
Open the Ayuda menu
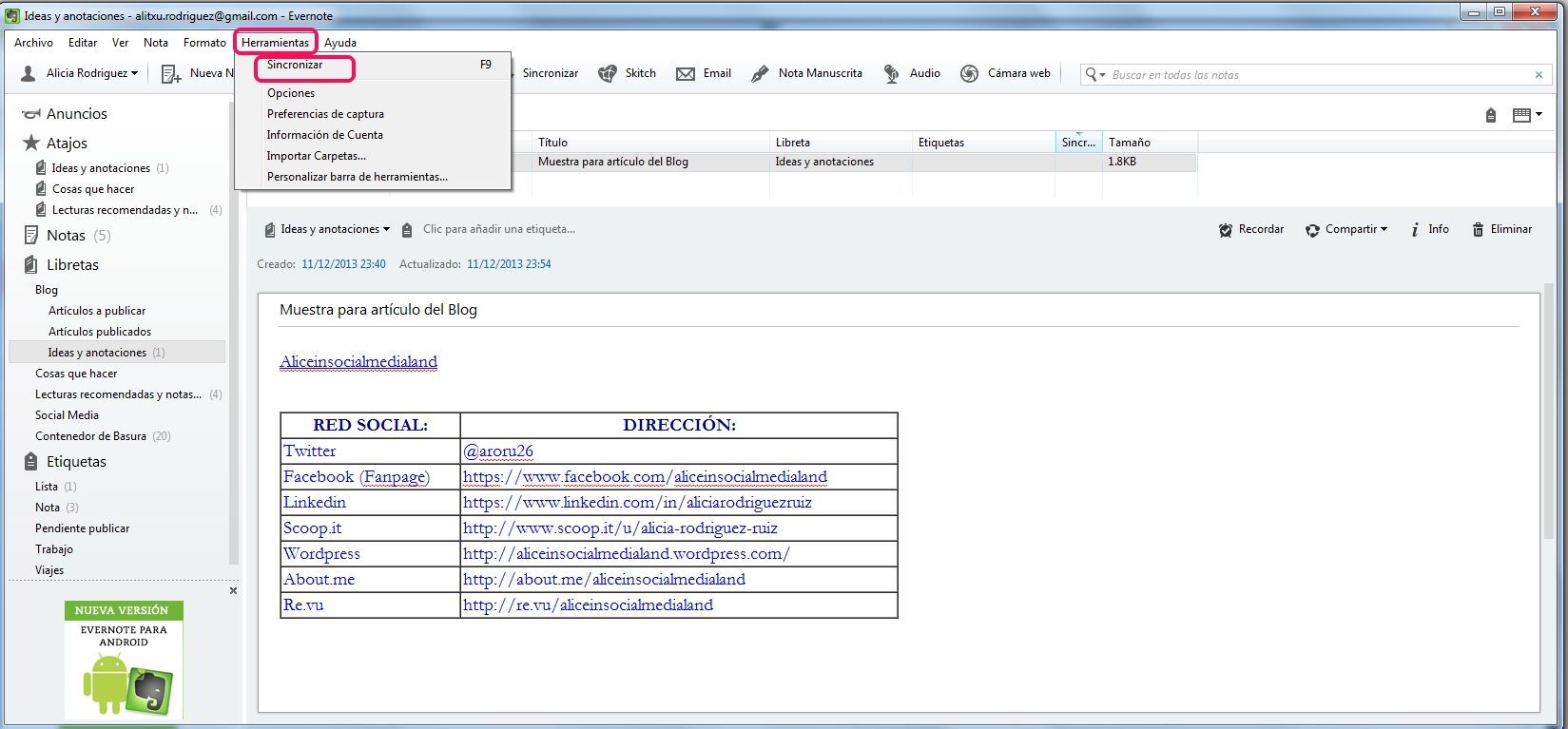click(340, 43)
